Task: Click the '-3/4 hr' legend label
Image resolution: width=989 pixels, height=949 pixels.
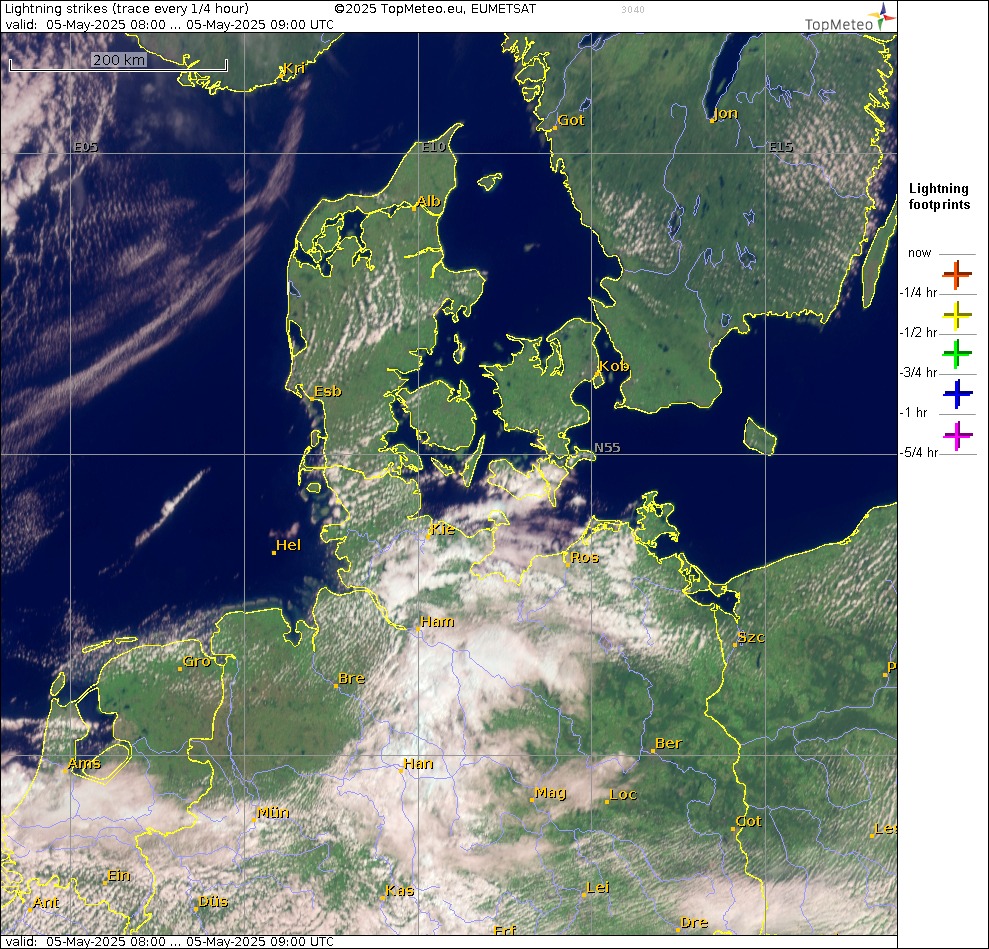Action: (x=918, y=372)
